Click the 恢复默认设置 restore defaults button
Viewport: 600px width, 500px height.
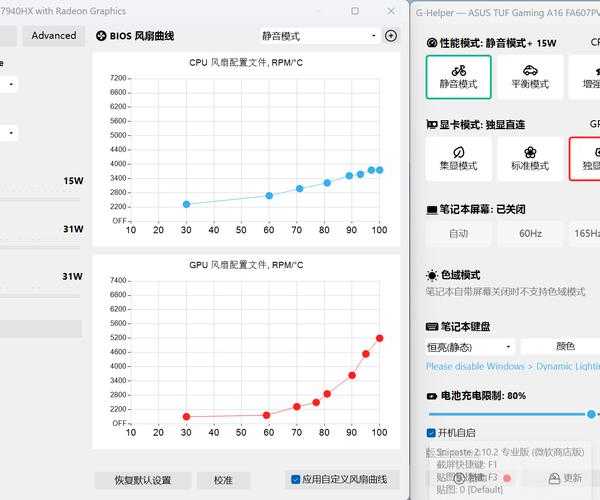coord(143,480)
